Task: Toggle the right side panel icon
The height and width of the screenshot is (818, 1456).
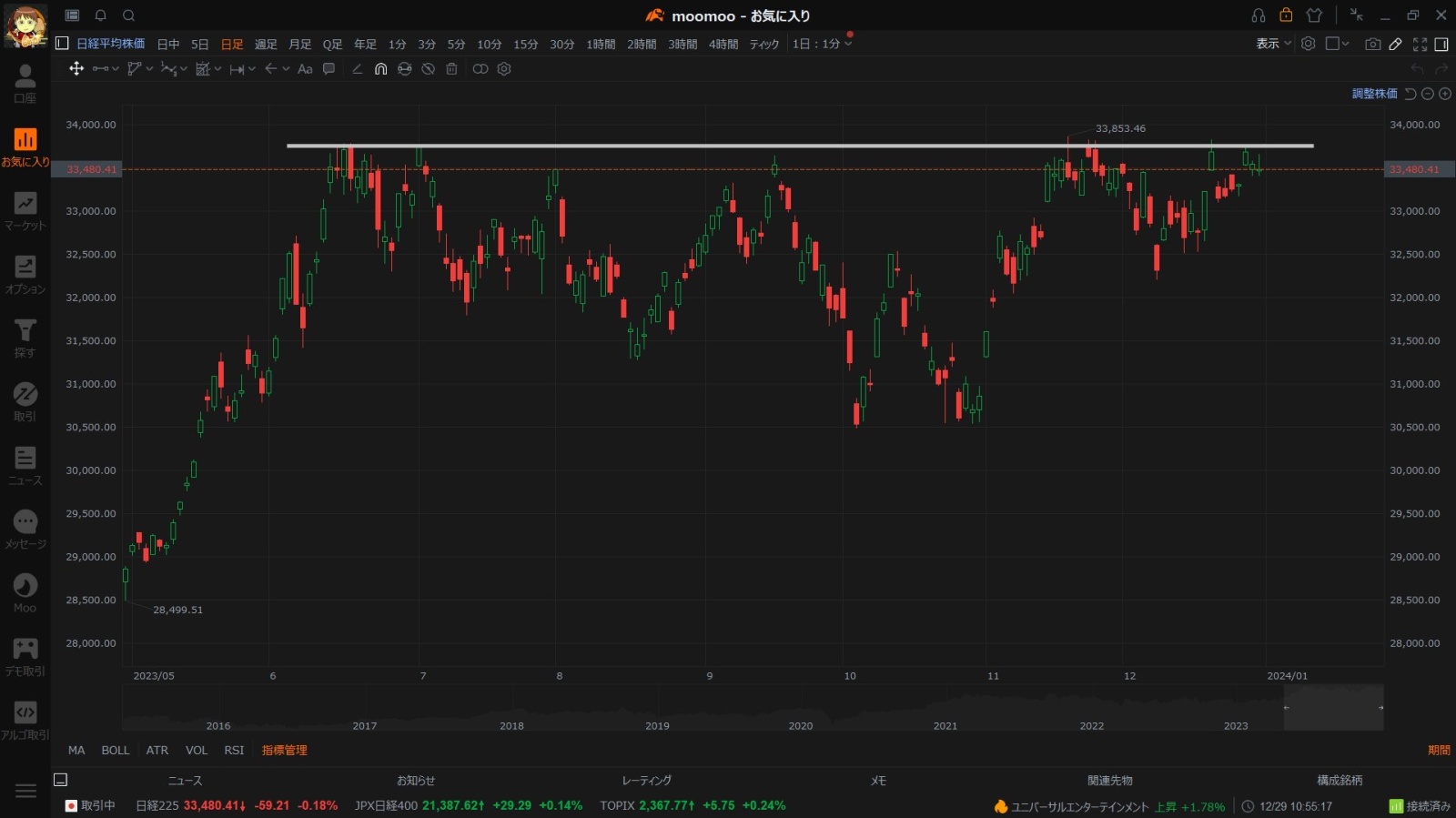Action: pyautogui.click(x=1441, y=44)
